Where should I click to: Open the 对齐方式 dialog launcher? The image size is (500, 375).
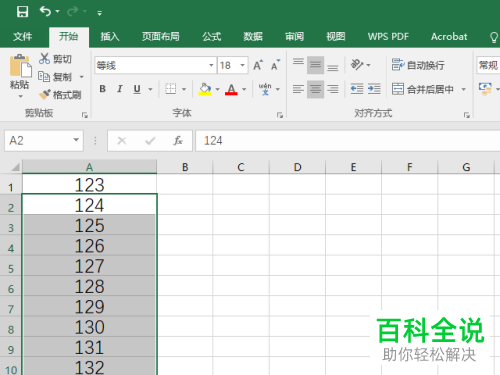pos(467,115)
